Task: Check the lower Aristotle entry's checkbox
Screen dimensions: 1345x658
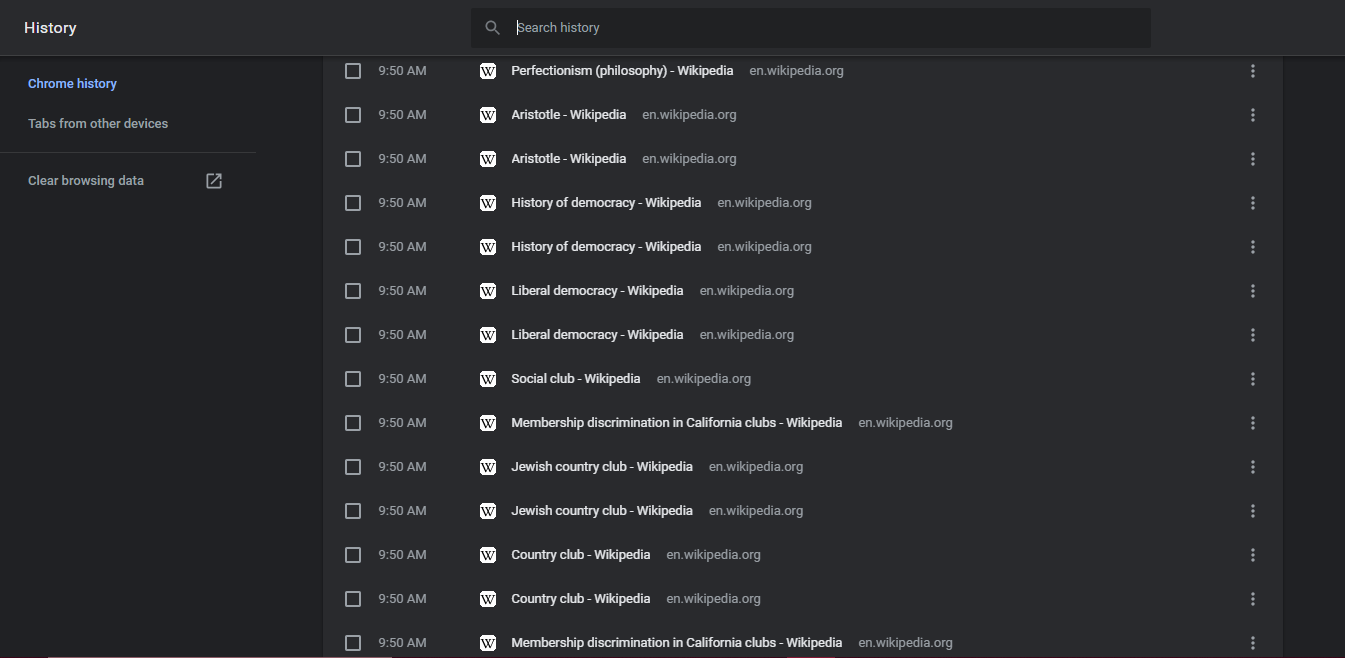Action: pos(353,159)
